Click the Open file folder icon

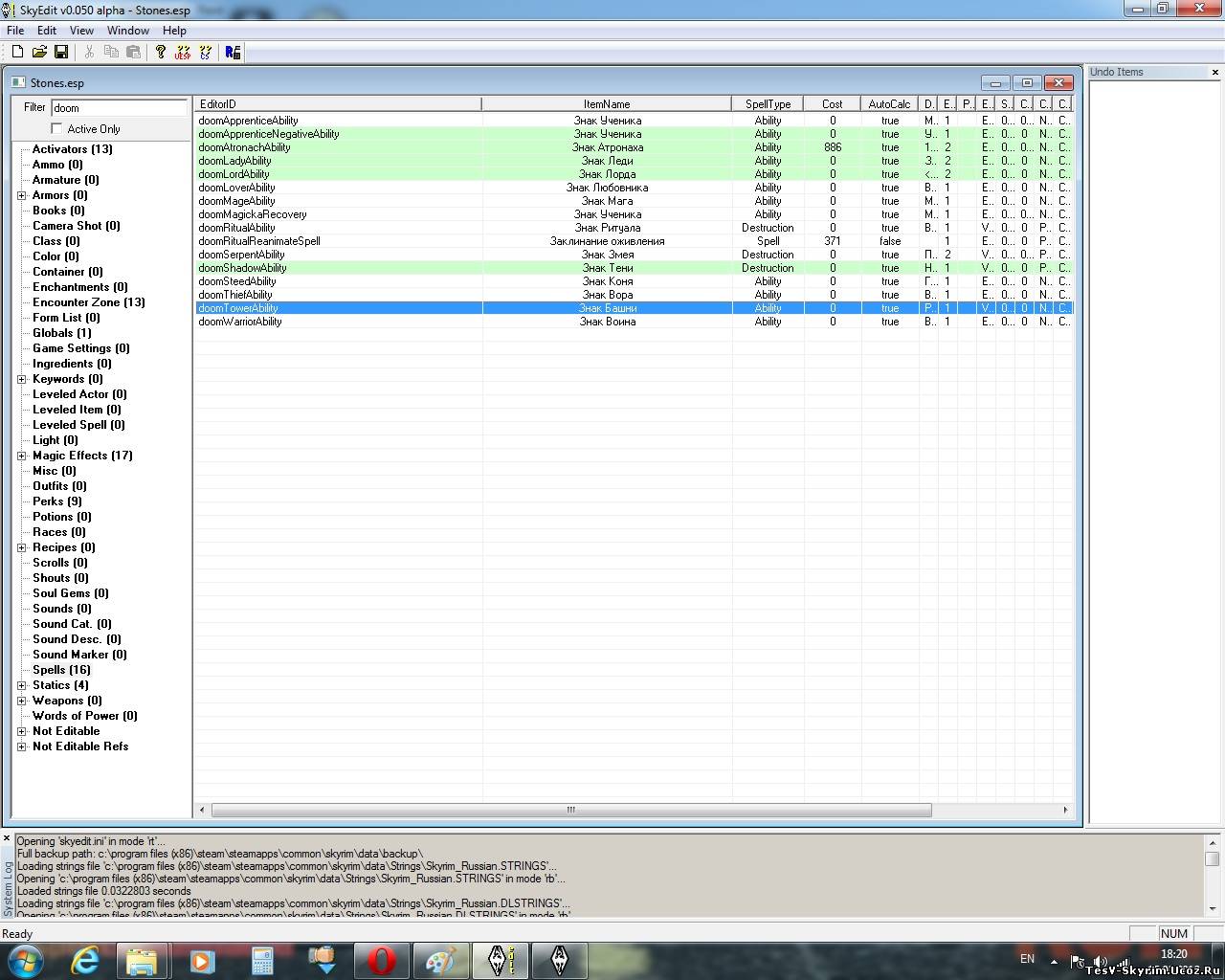pyautogui.click(x=39, y=52)
